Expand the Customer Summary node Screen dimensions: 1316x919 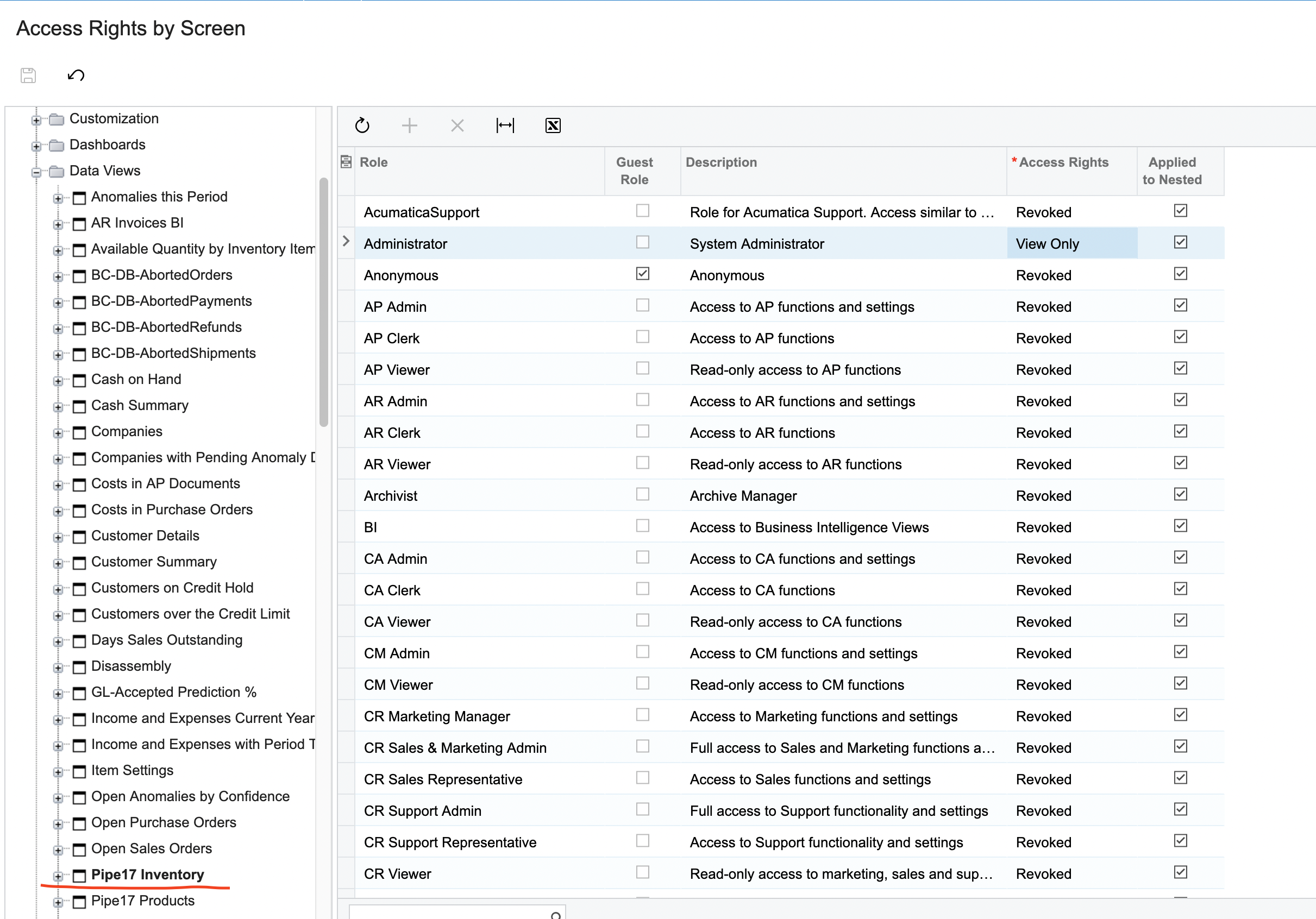(x=58, y=564)
